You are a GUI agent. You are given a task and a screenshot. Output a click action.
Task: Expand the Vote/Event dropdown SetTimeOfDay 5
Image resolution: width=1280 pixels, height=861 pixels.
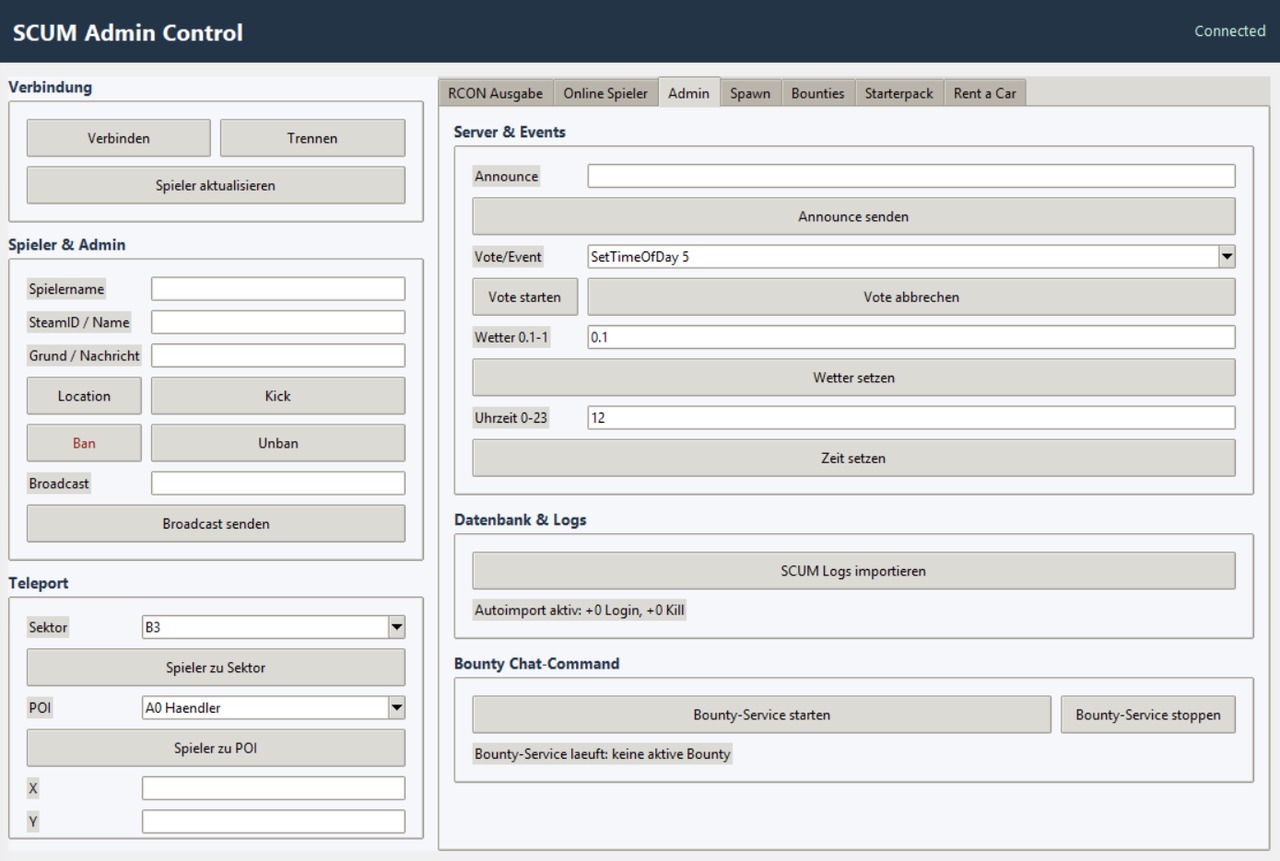point(912,257)
